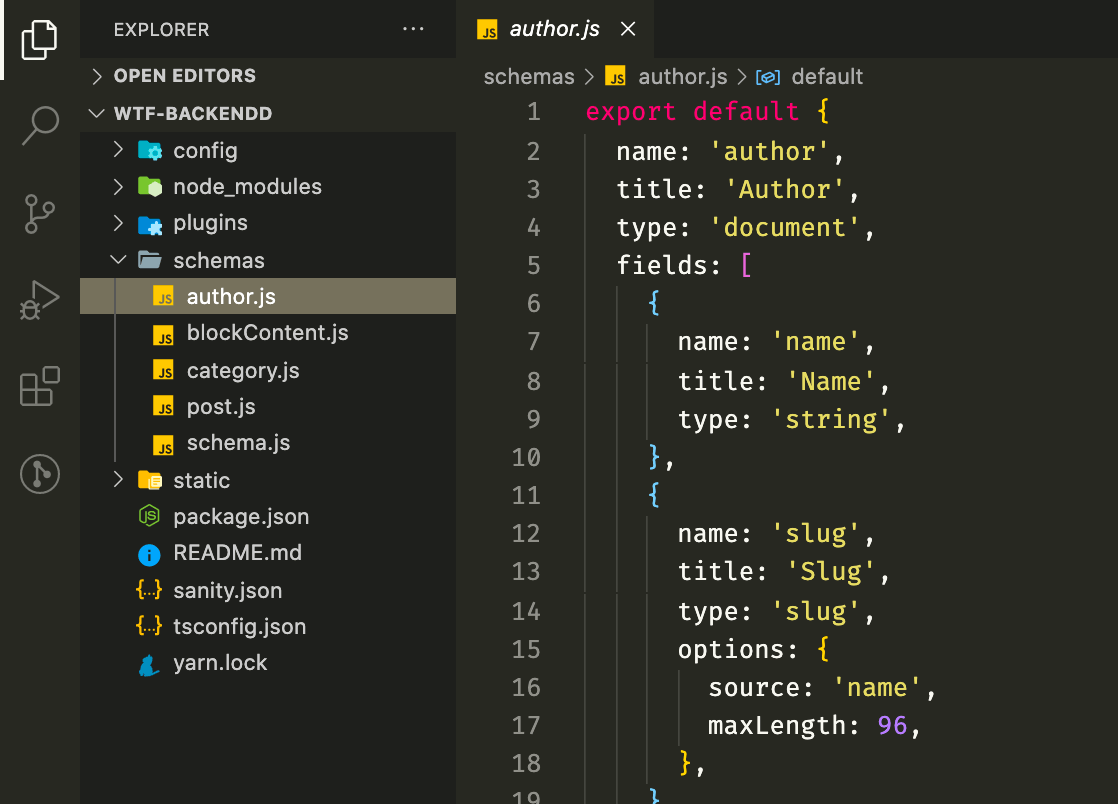Image resolution: width=1118 pixels, height=804 pixels.
Task: Expand the node_modules folder
Action: point(247,187)
